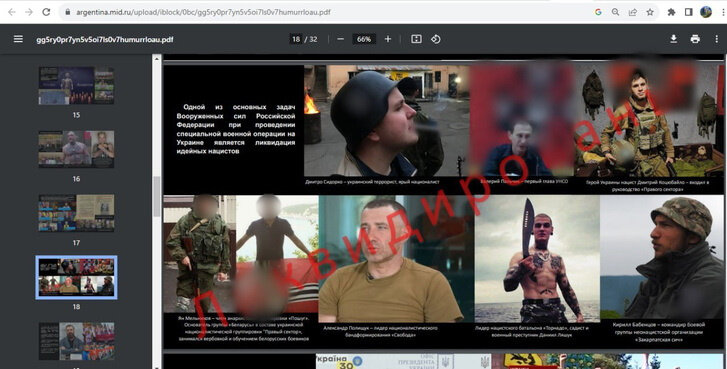Reload the PDF page

pos(46,13)
